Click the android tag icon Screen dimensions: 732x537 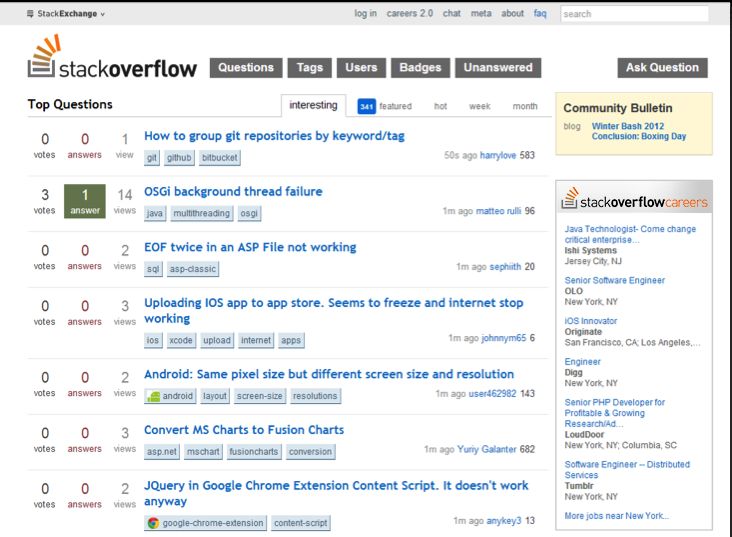click(153, 396)
